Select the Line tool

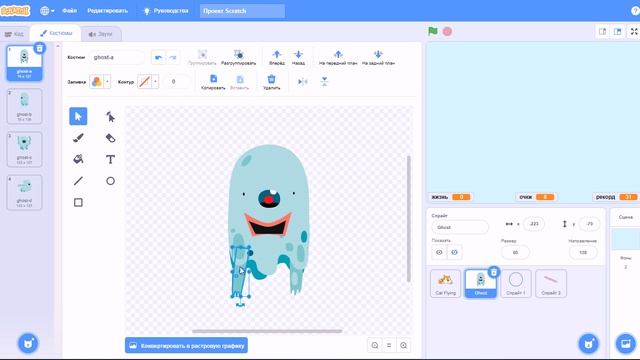click(x=78, y=181)
